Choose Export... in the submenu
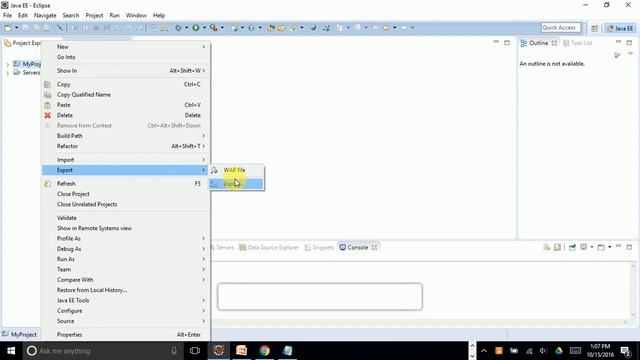640x360 pixels. [x=237, y=184]
